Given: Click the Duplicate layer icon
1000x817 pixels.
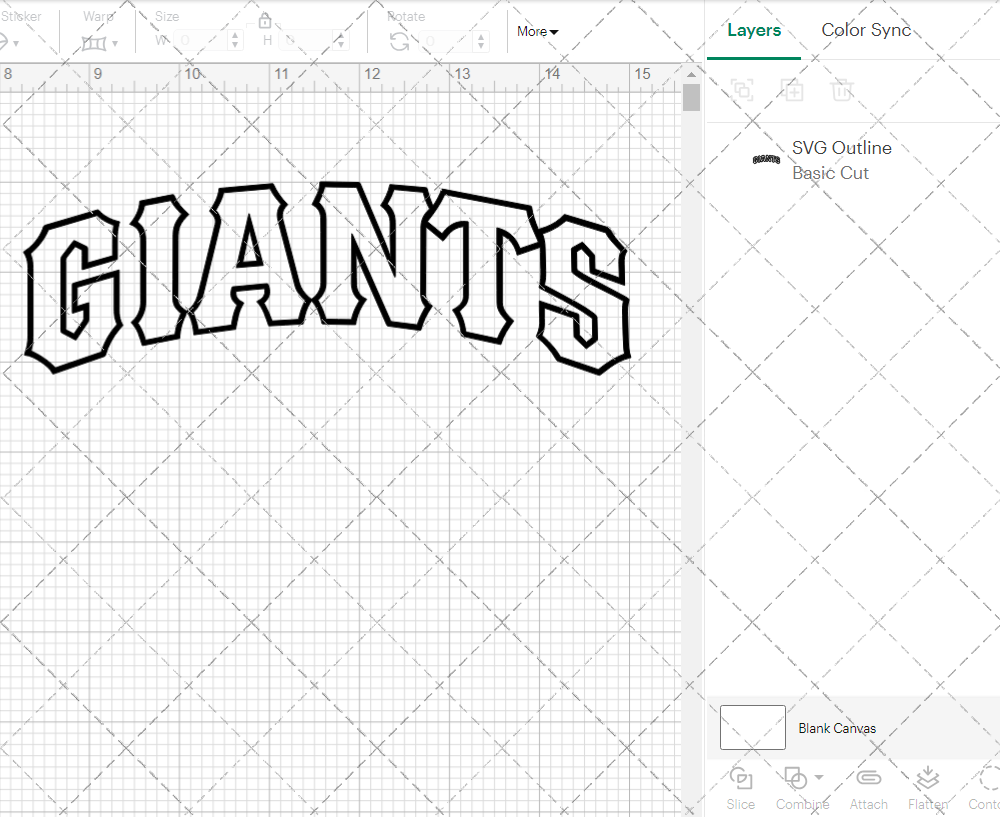Looking at the screenshot, I should (793, 90).
